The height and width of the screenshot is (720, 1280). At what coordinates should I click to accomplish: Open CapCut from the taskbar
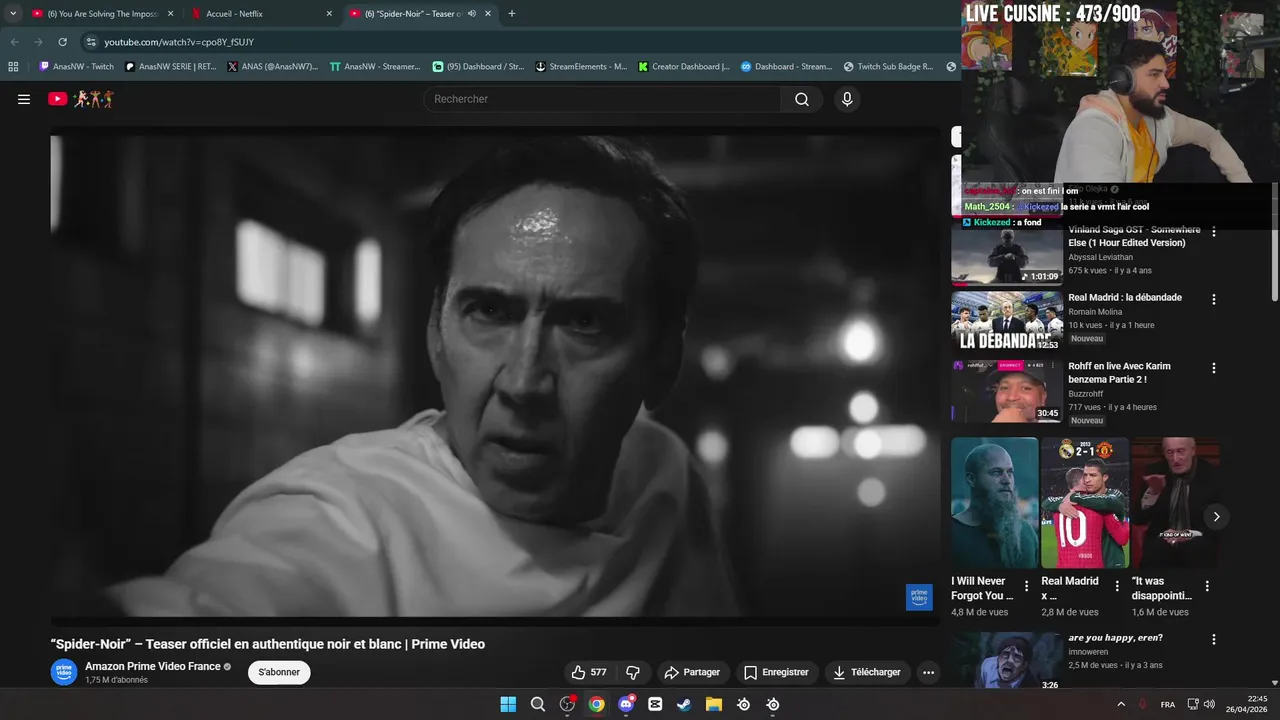[x=655, y=704]
